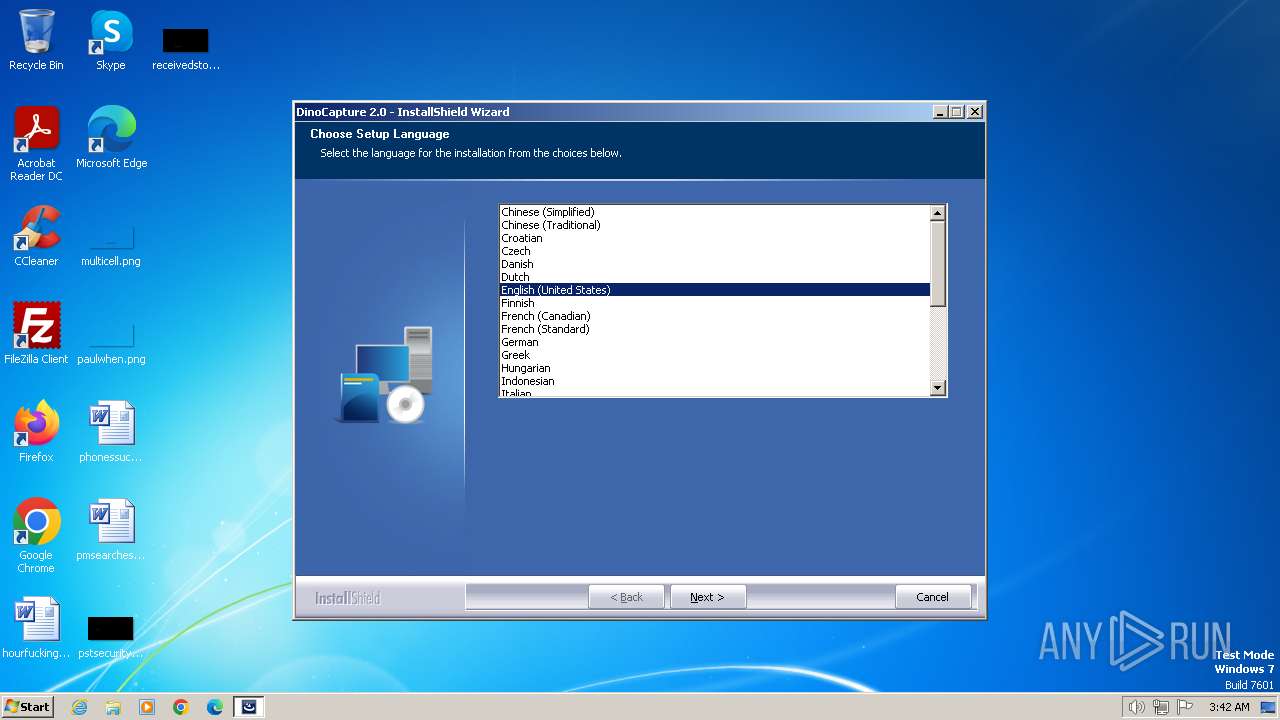Select Dutch in the language list
Image resolution: width=1280 pixels, height=720 pixels.
(715, 277)
